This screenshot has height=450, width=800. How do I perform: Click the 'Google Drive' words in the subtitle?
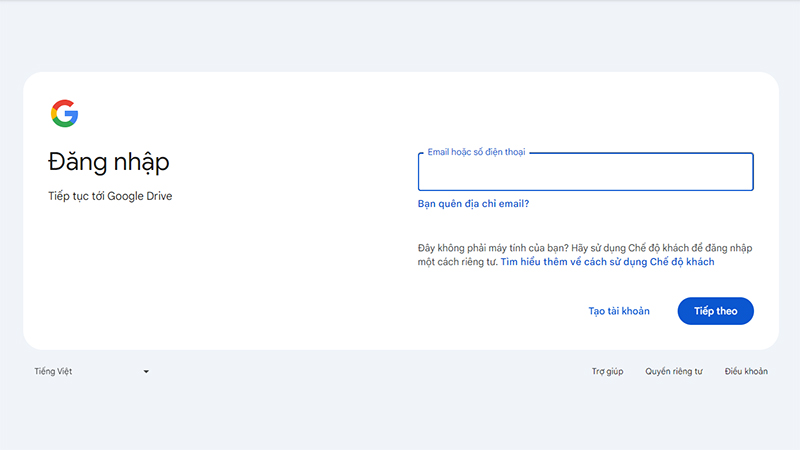tap(141, 196)
